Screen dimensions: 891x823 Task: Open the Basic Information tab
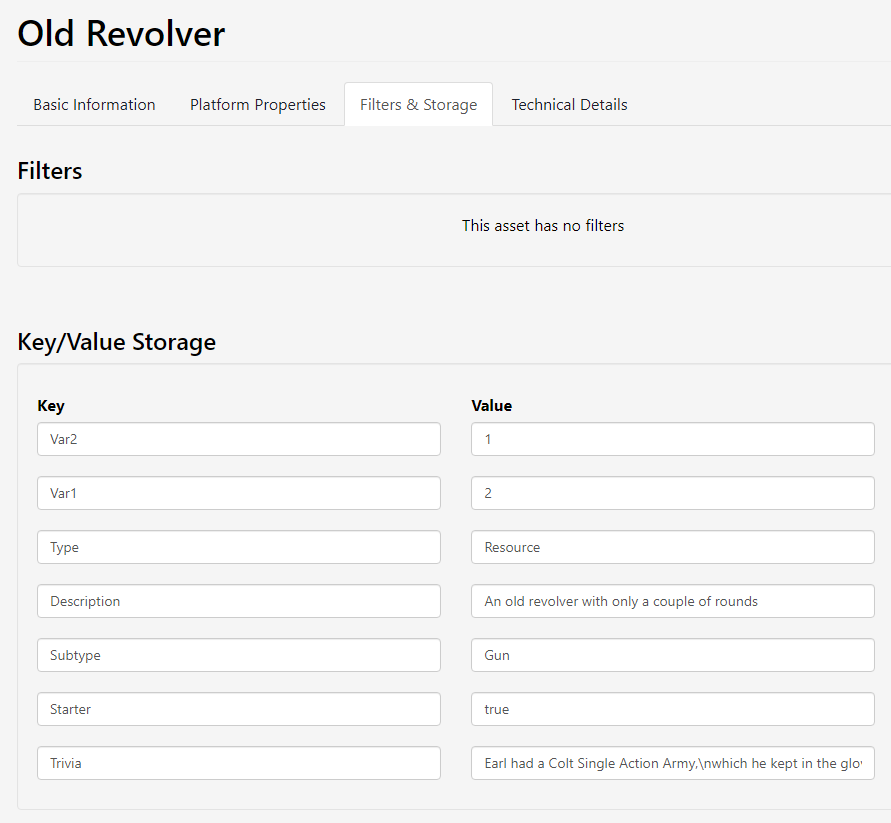[94, 105]
